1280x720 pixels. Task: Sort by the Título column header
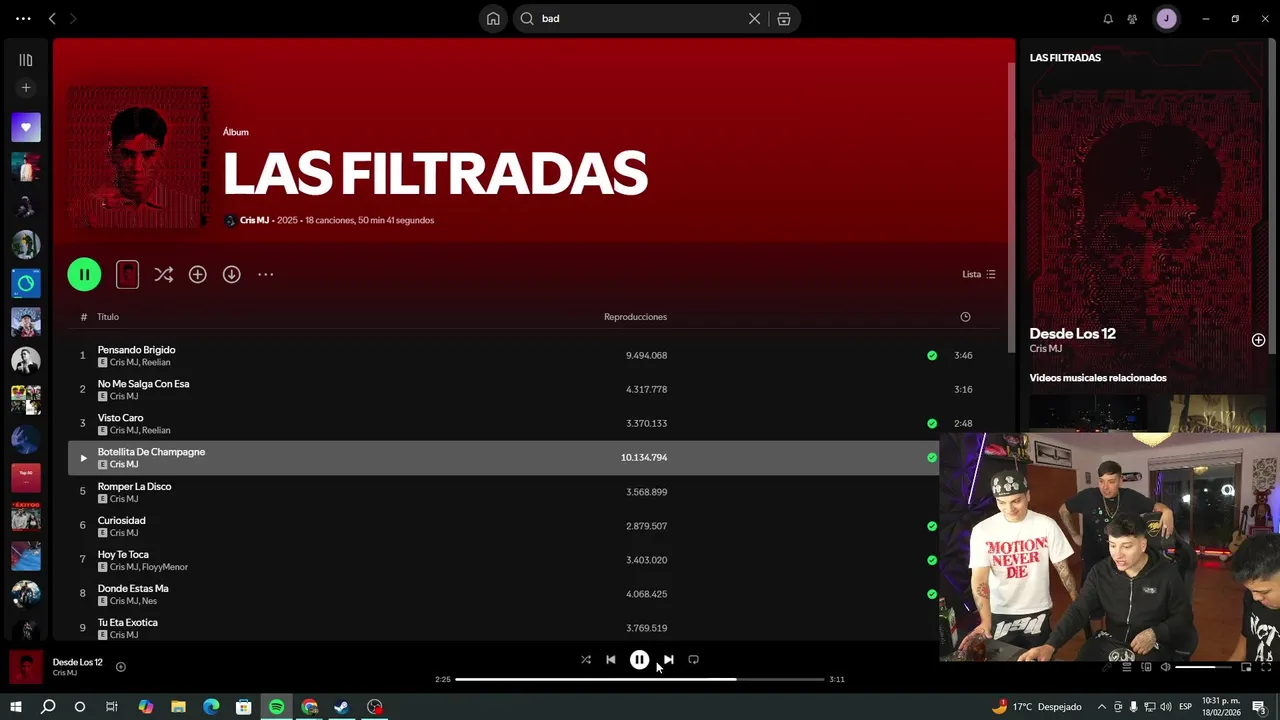(x=108, y=317)
